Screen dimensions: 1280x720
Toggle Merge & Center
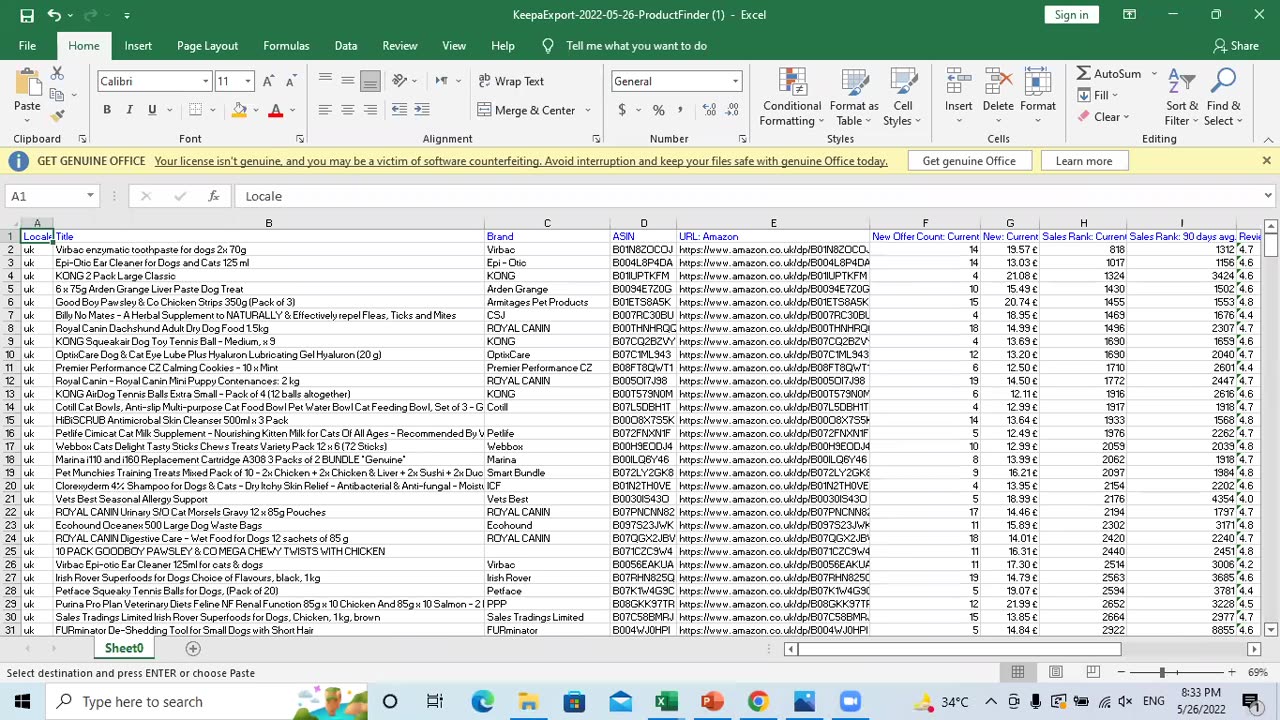click(526, 110)
